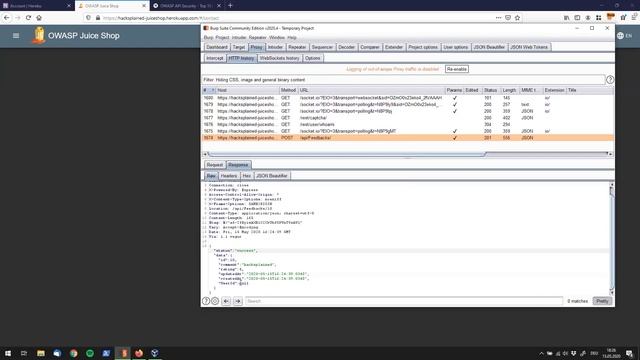Image resolution: width=640 pixels, height=360 pixels.
Task: Select the /rest/captcha/ GET request row
Action: click(x=407, y=118)
